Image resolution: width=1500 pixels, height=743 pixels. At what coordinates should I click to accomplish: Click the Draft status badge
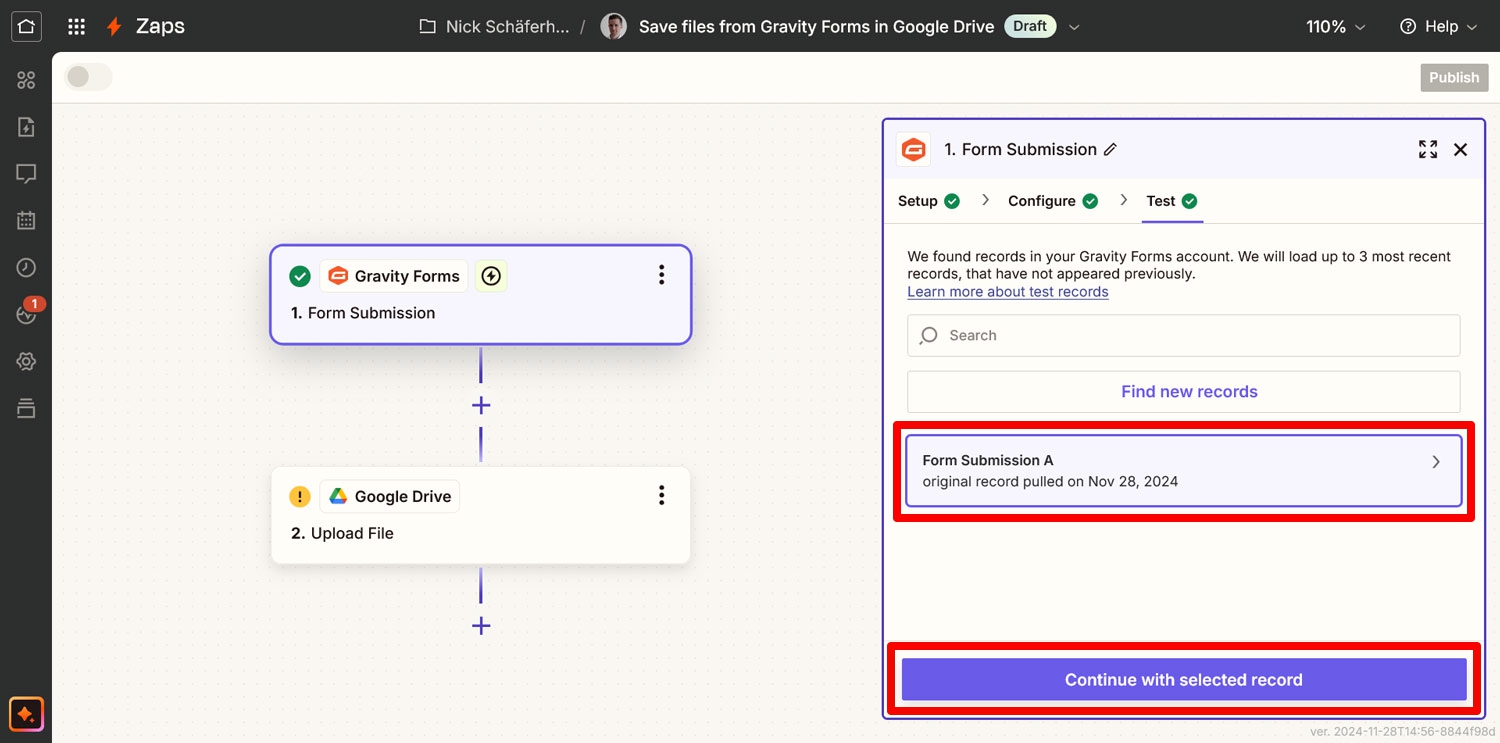coord(1030,27)
